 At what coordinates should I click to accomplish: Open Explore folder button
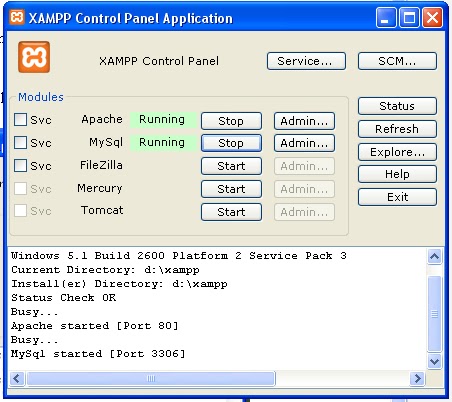coord(397,152)
